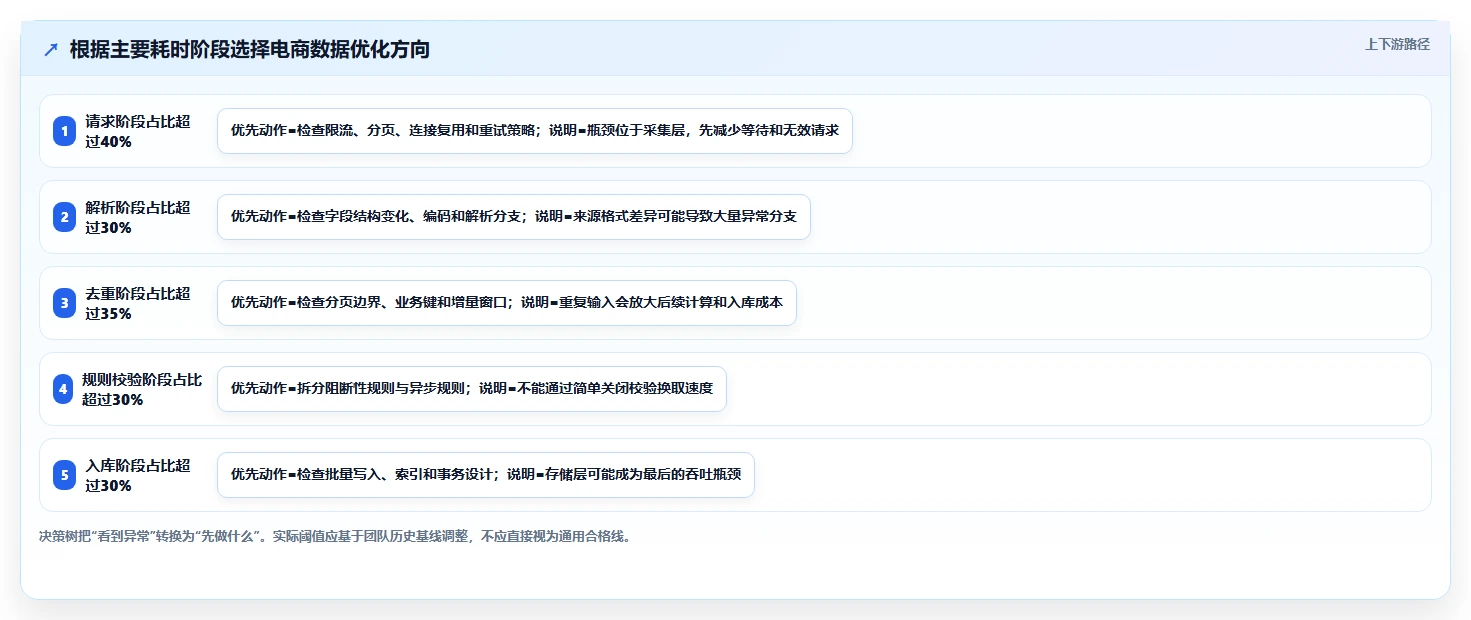
Task: Select step number 4 badge
Action: tap(64, 389)
